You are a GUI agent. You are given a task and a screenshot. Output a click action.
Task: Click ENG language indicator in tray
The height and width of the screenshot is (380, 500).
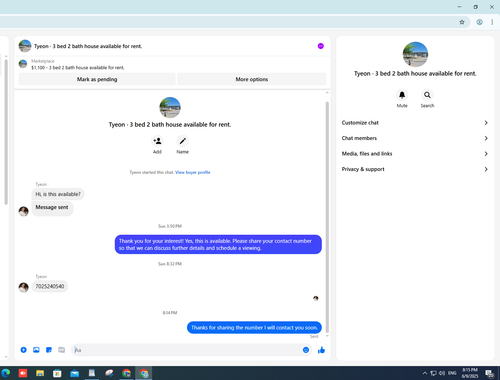click(x=452, y=373)
